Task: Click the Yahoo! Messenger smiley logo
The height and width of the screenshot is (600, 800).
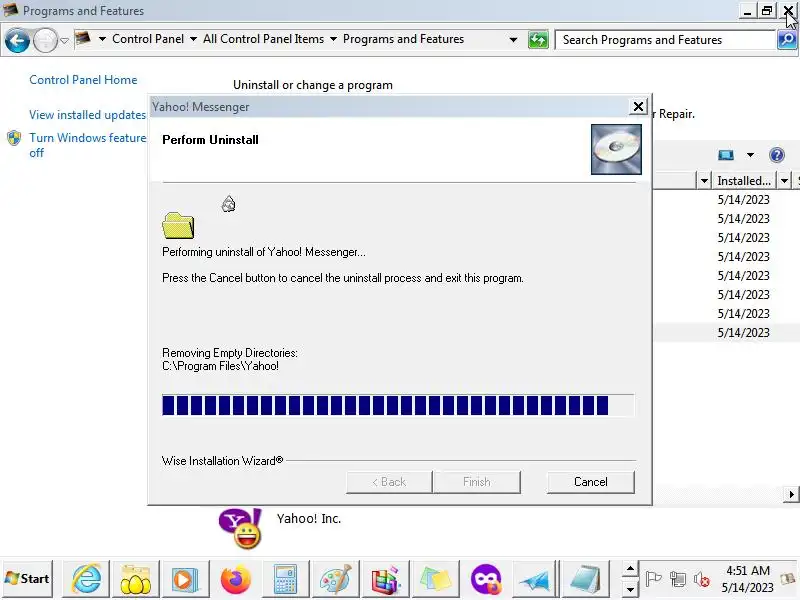Action: coord(240,528)
